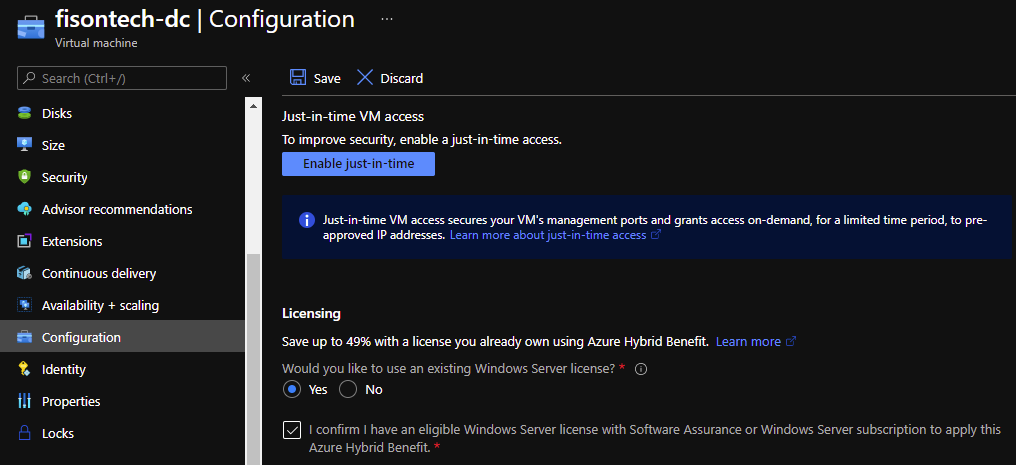1016x465 pixels.
Task: Click the Identity key icon
Action: 25,369
